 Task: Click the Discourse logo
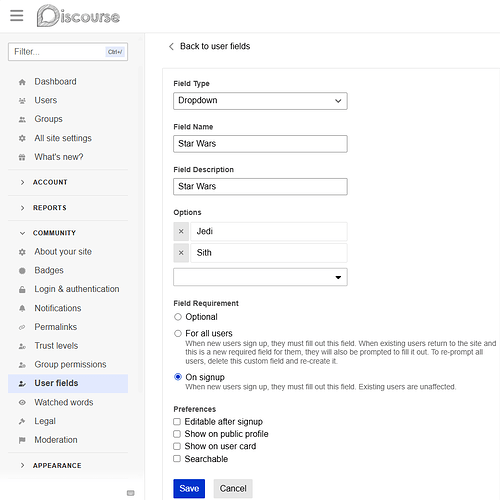[78, 16]
